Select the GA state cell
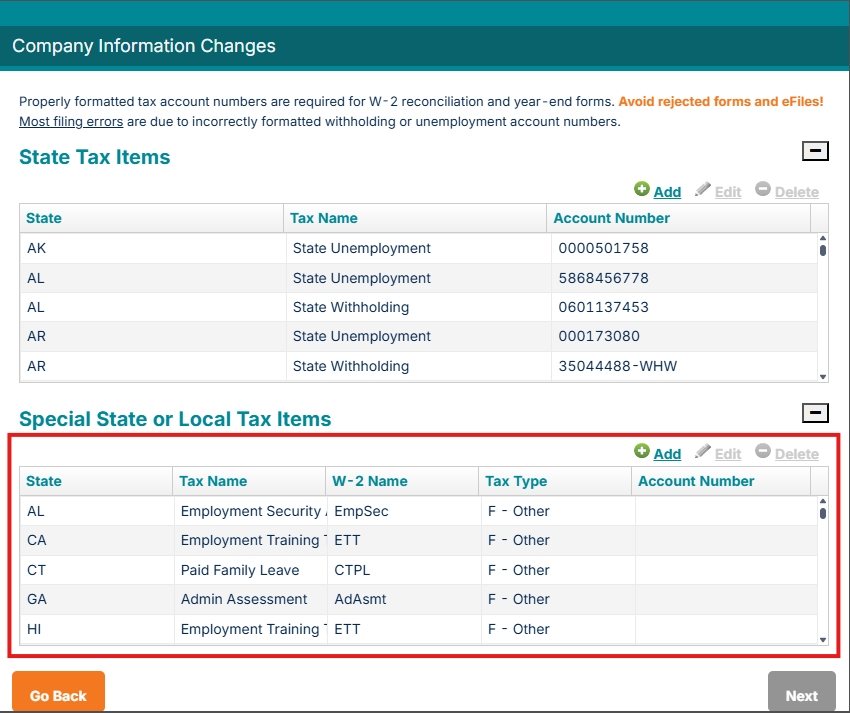 coord(97,600)
